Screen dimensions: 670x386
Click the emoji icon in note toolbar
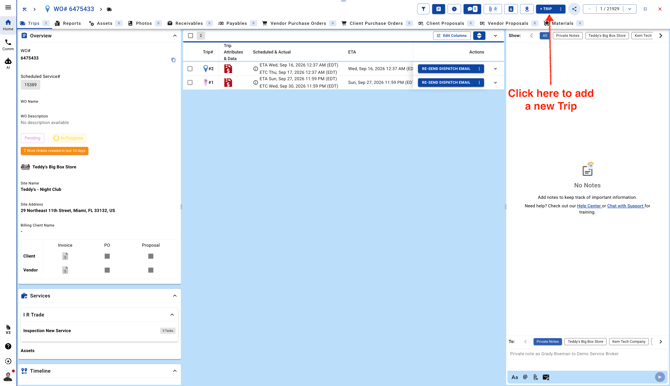[525, 377]
